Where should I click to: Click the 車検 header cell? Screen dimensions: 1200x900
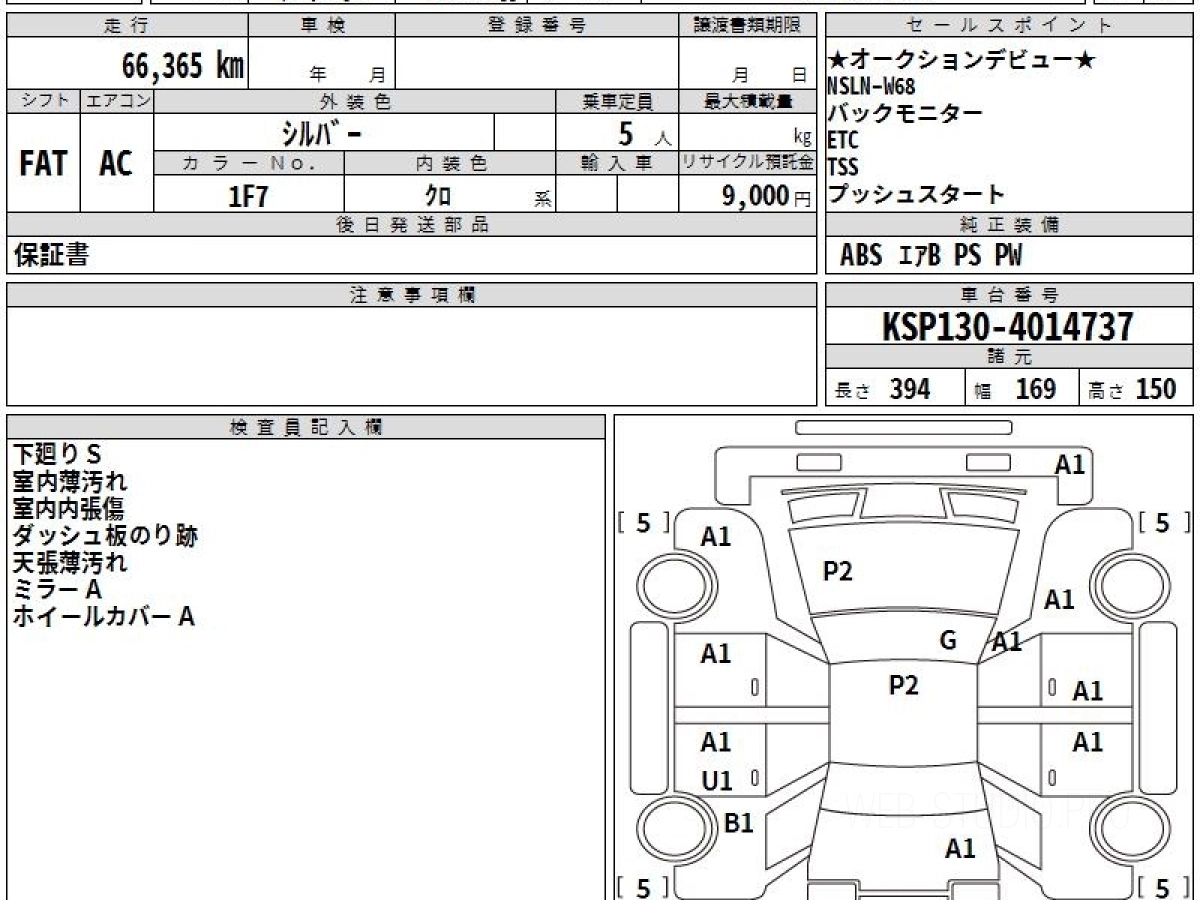coord(322,26)
